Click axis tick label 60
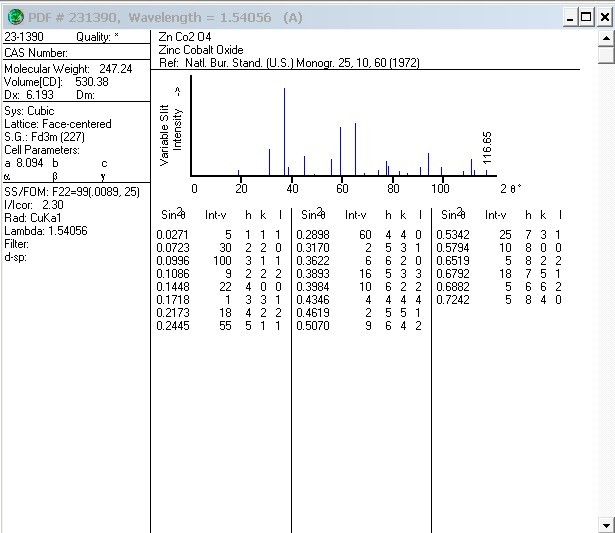This screenshot has height=533, width=615. 342,189
